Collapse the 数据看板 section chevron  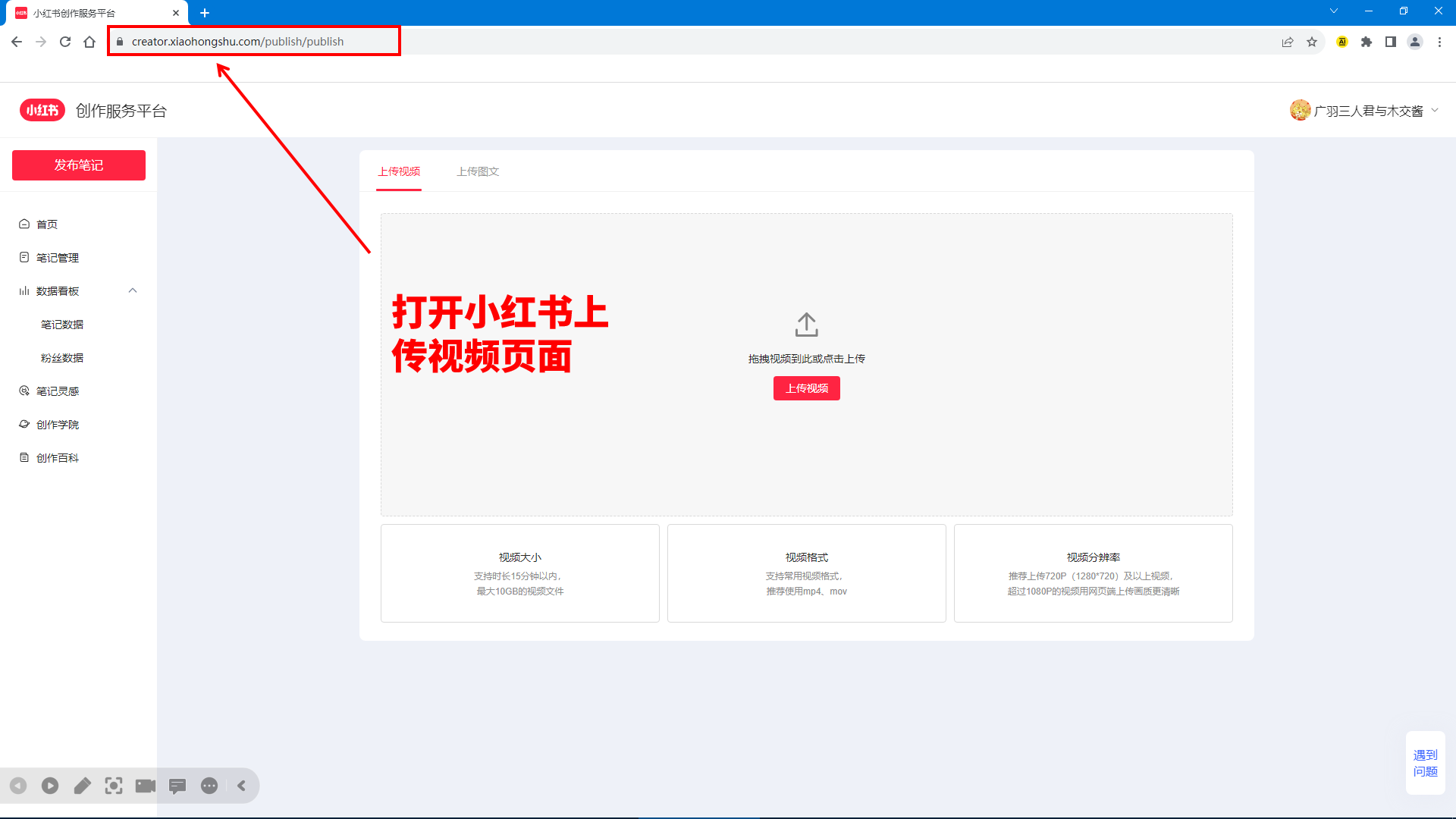133,290
